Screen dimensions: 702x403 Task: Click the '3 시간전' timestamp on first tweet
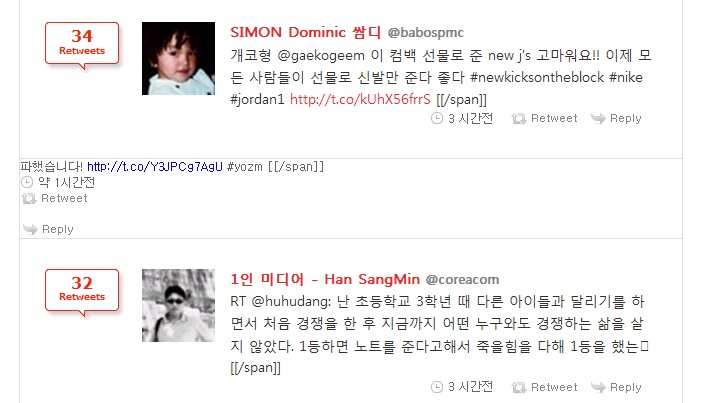[x=471, y=118]
